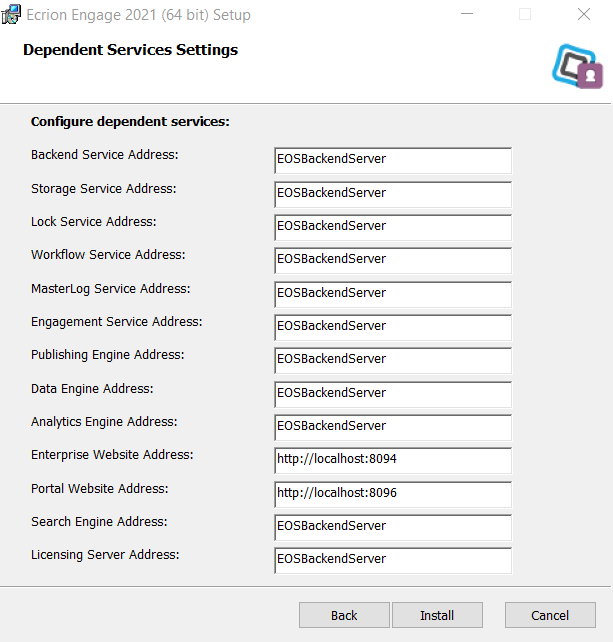Select the Portal Website Address field
The height and width of the screenshot is (642, 613).
pos(393,495)
